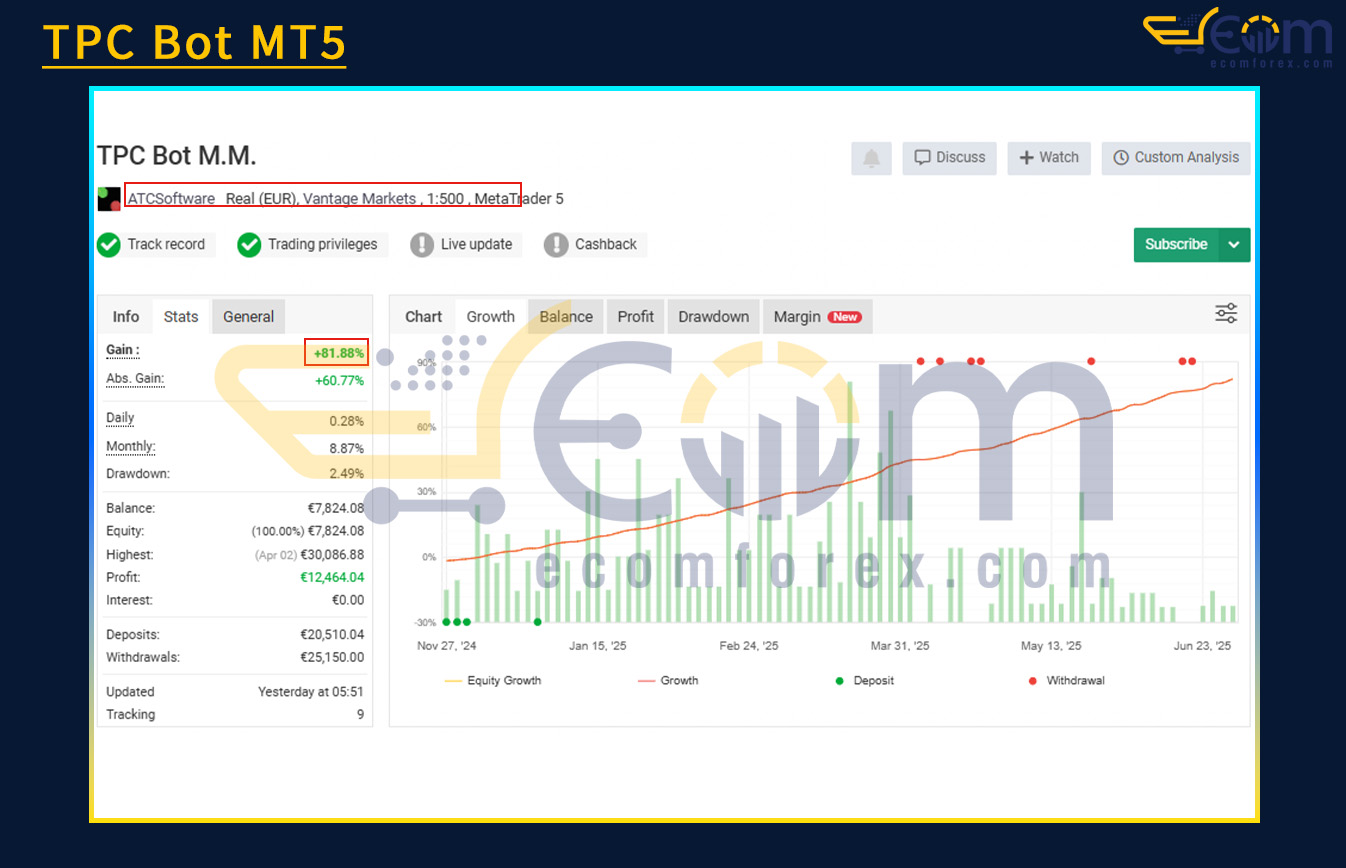
Task: Click the Live update warning icon
Action: [422, 245]
